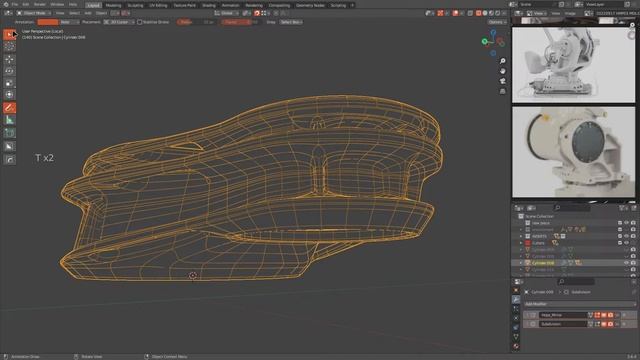640x360 pixels.
Task: Open the Physics properties tab
Action: pos(516,318)
